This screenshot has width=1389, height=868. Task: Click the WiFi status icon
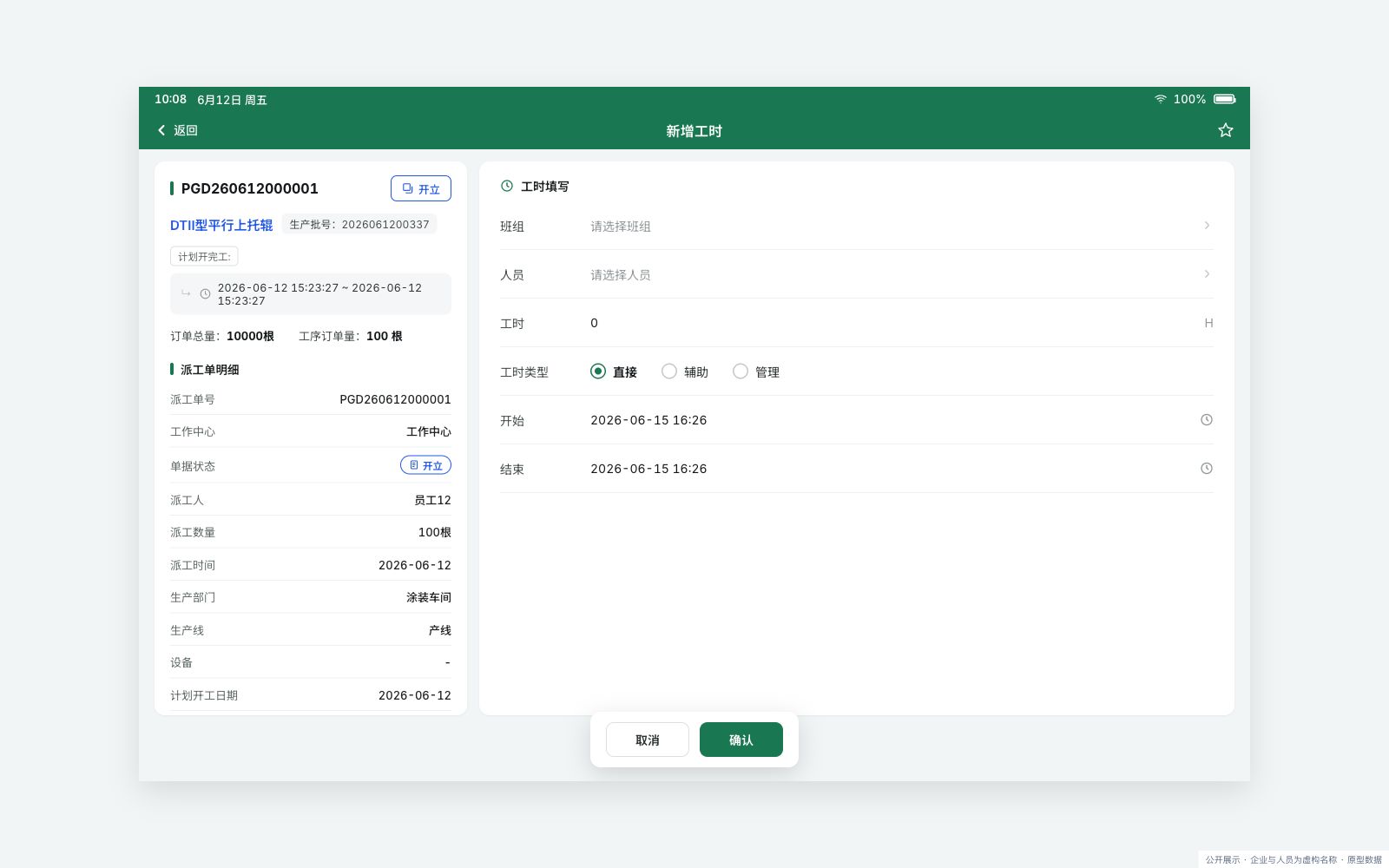tap(1160, 99)
